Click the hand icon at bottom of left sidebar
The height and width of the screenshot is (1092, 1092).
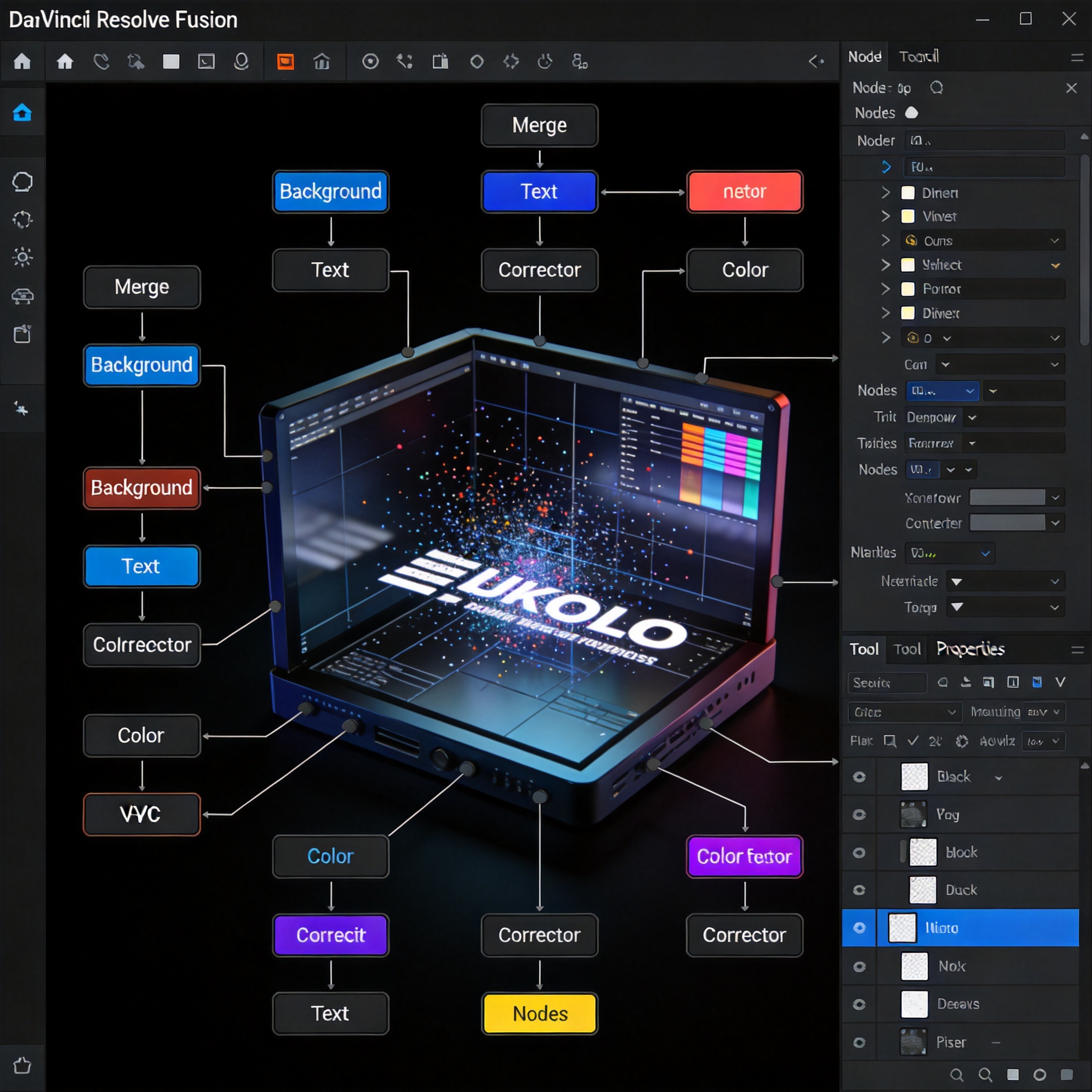tap(22, 1065)
